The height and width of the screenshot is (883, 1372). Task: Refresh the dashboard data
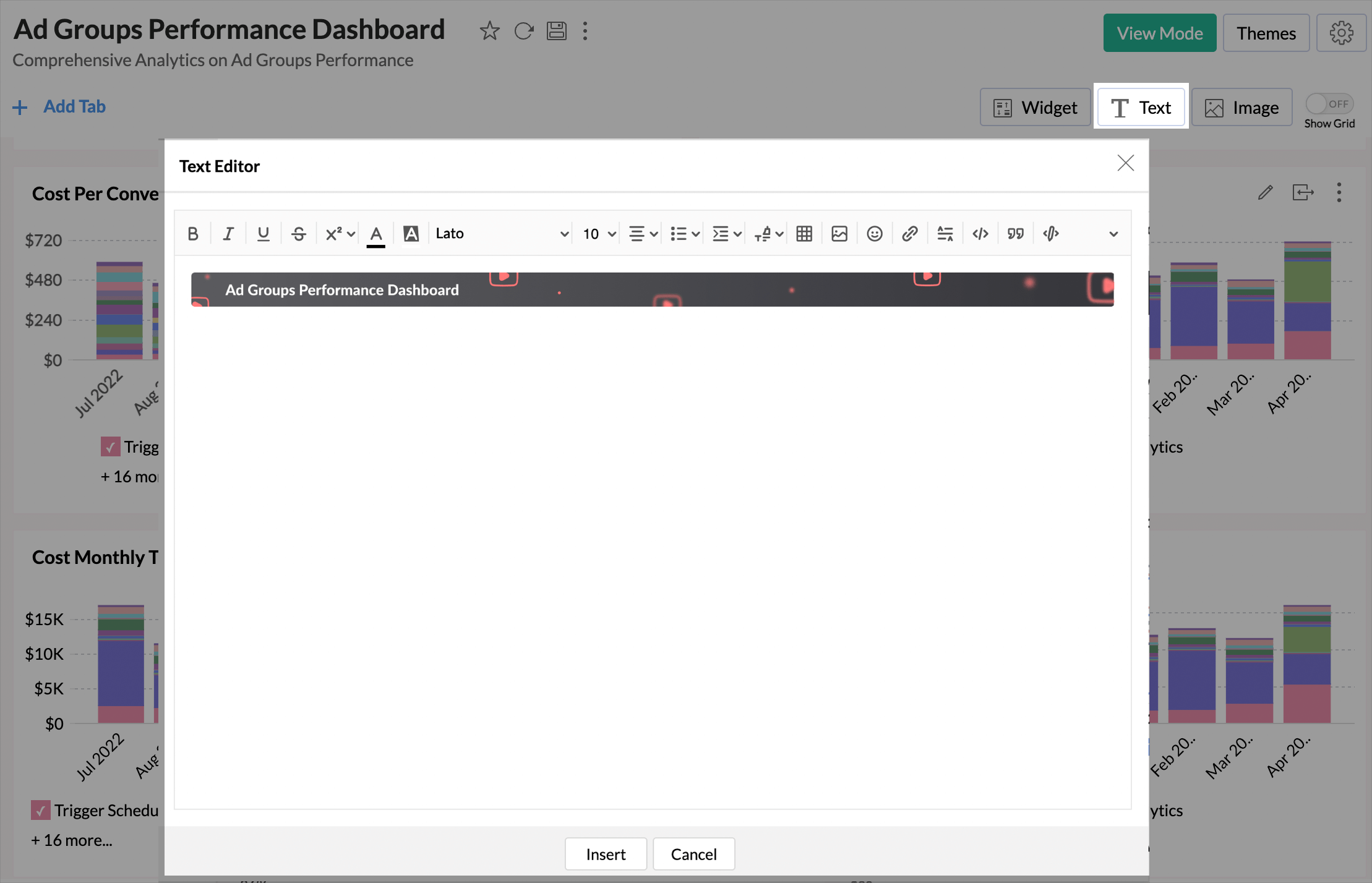pos(523,30)
